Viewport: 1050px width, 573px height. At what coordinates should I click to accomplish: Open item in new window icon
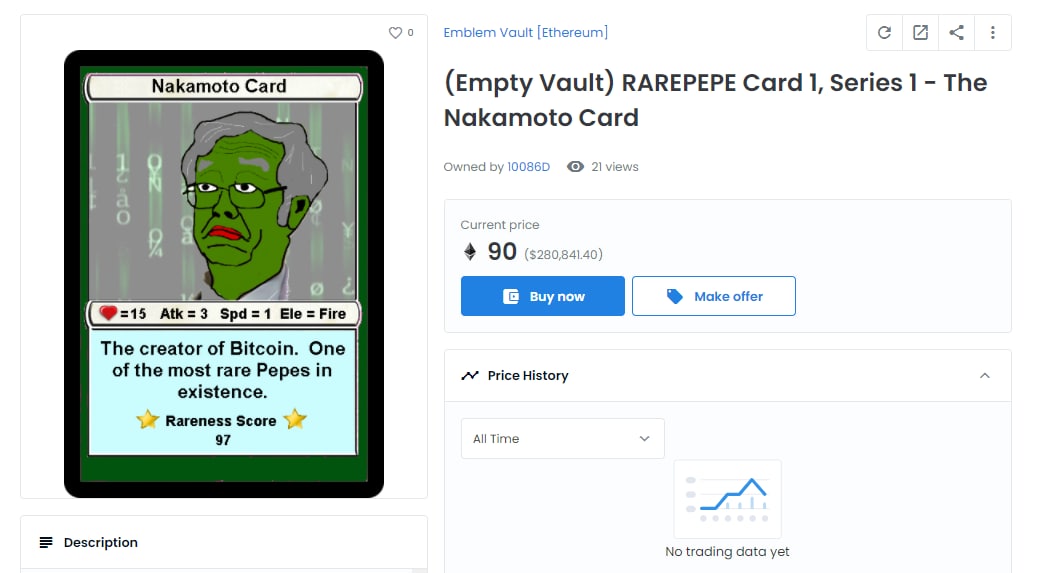pos(921,33)
